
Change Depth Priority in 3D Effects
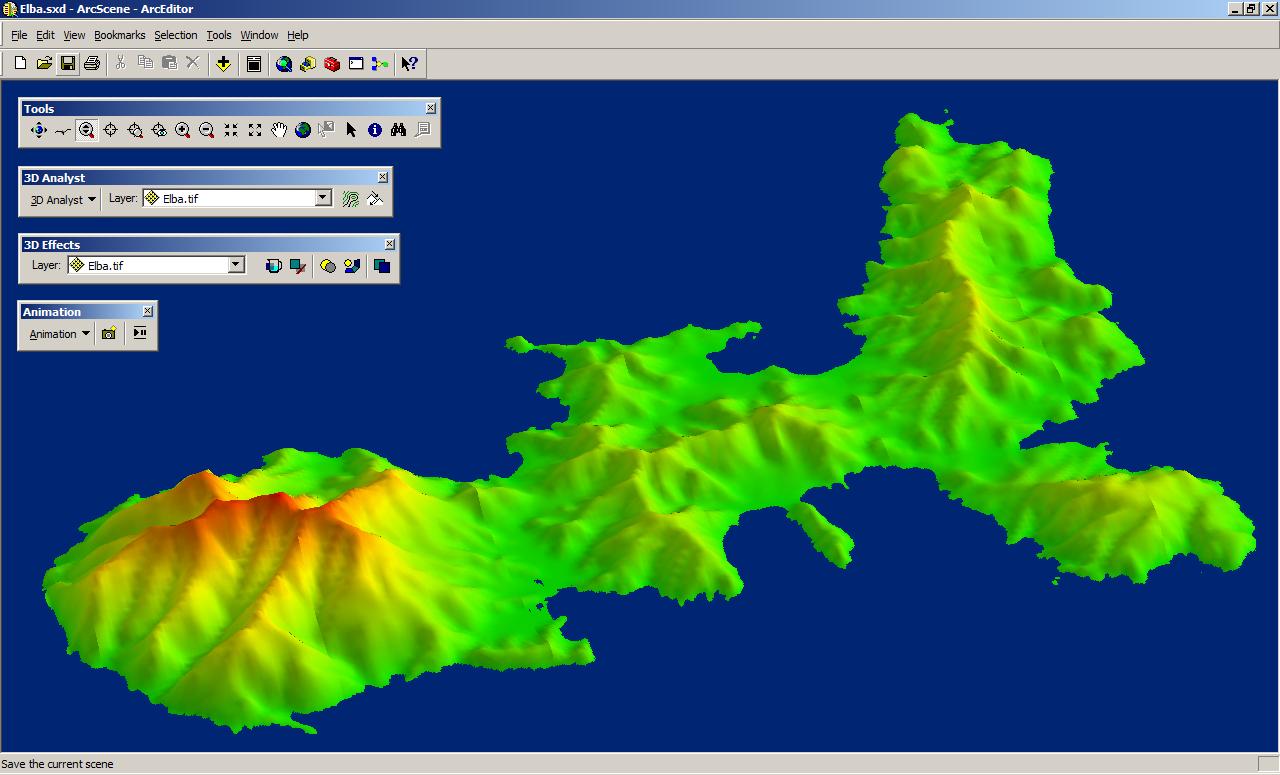click(381, 266)
